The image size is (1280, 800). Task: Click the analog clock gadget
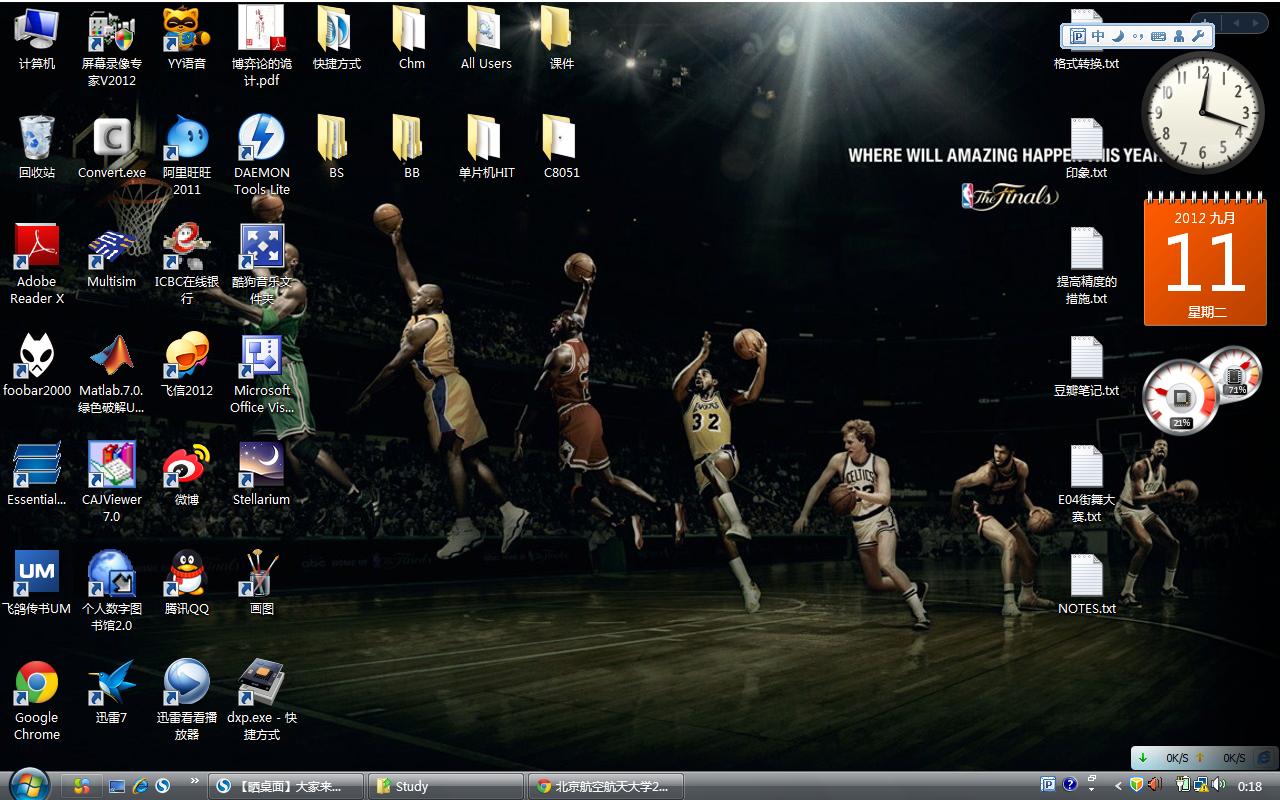coord(1203,112)
